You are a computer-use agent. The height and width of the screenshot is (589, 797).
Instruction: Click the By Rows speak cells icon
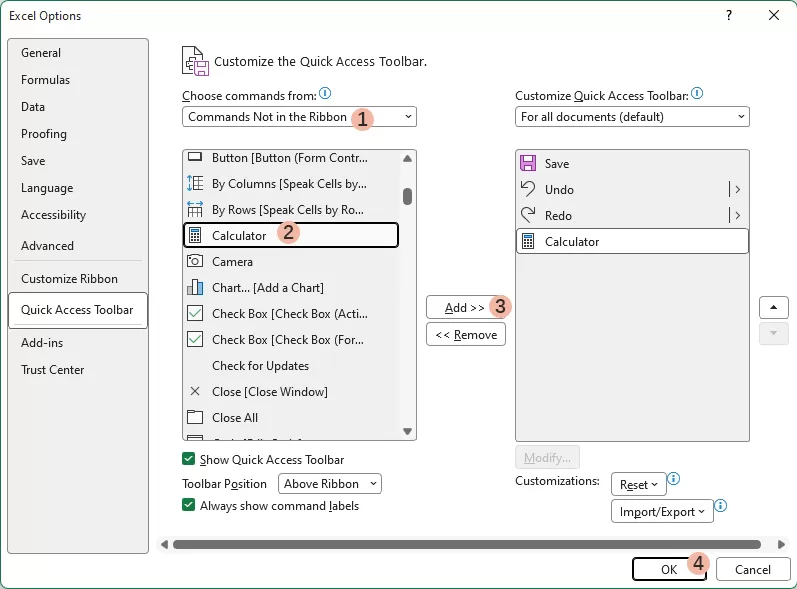tap(195, 209)
